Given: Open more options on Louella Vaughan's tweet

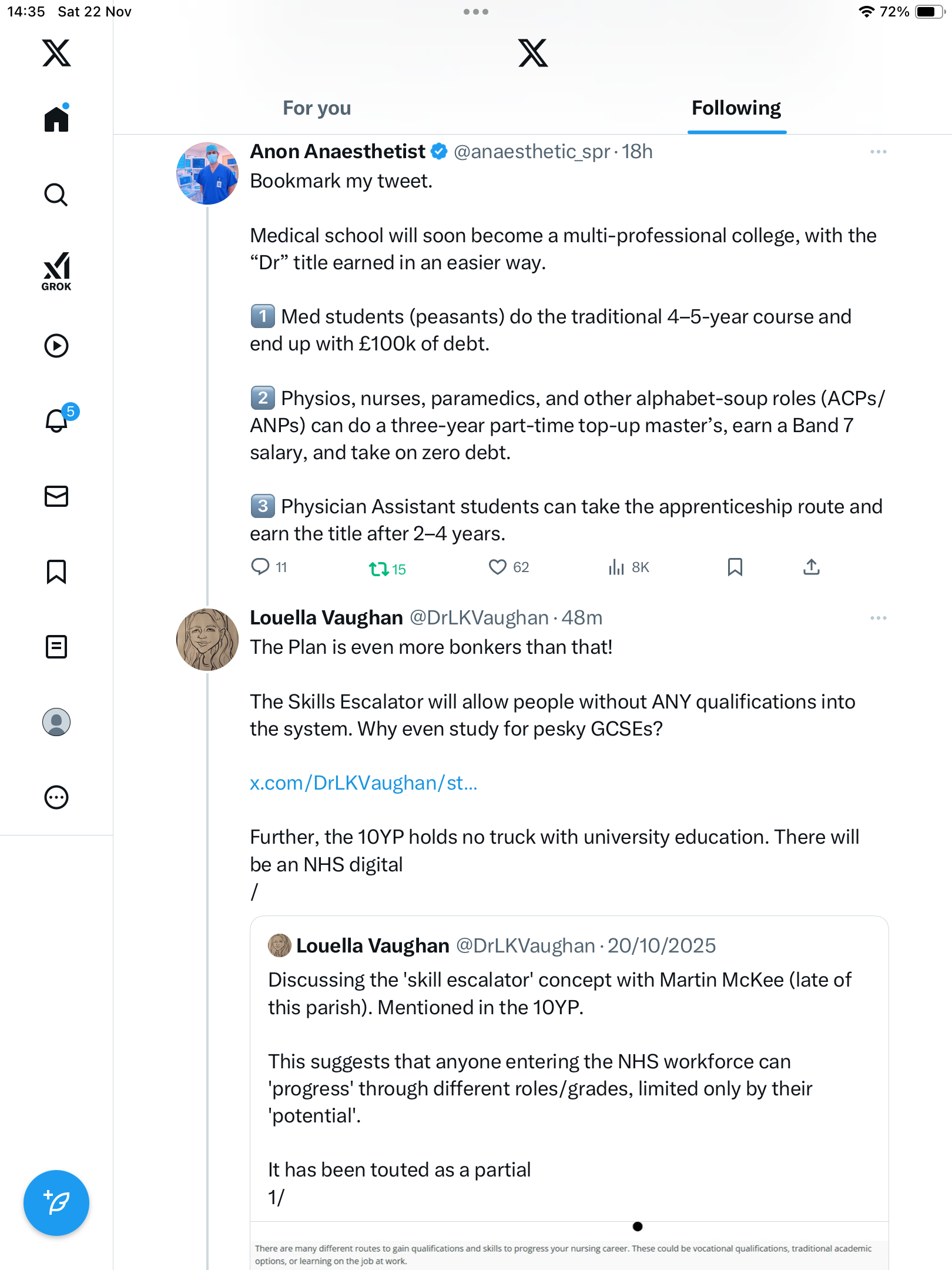Looking at the screenshot, I should (x=878, y=618).
